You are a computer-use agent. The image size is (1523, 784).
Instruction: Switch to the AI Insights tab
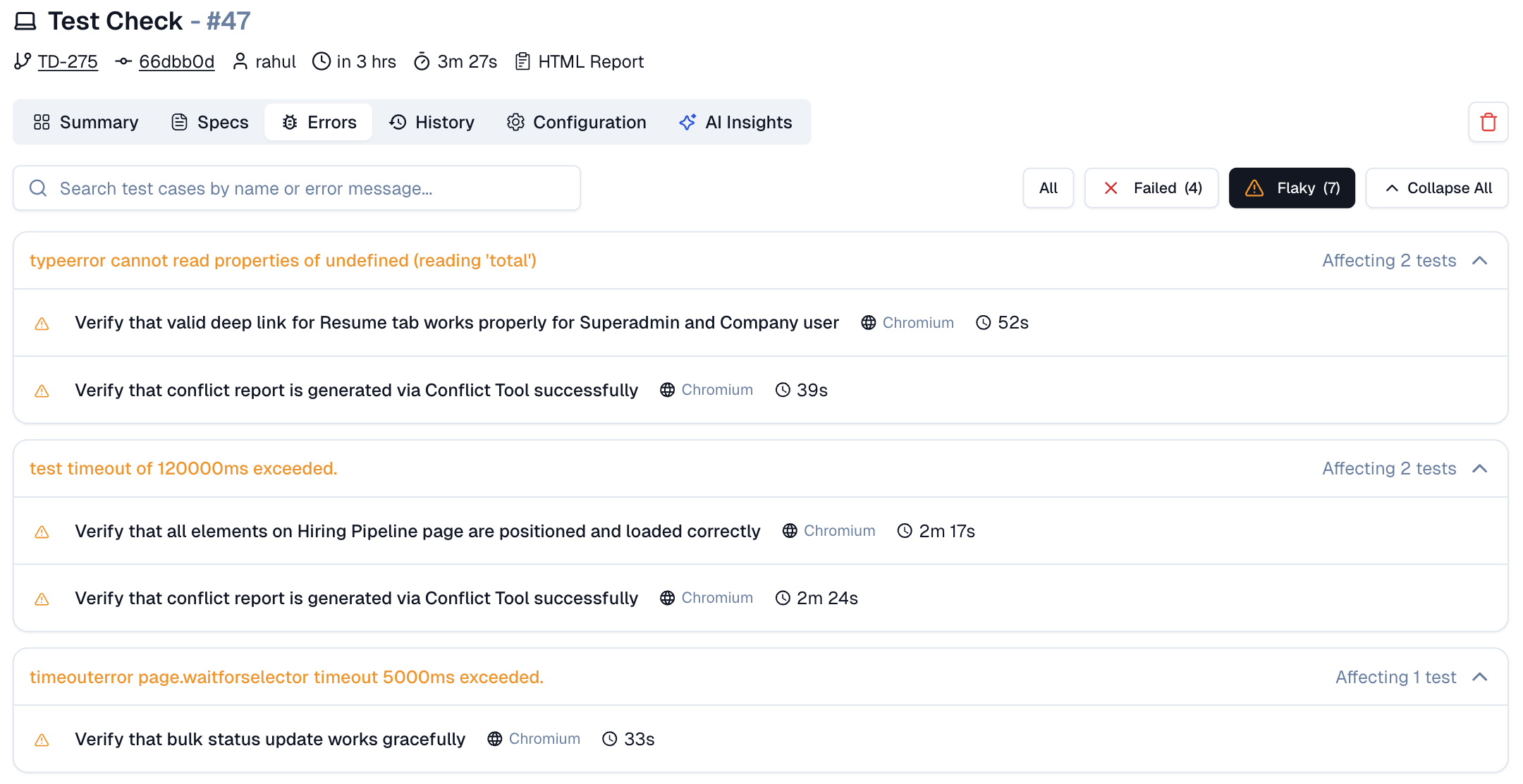click(735, 122)
